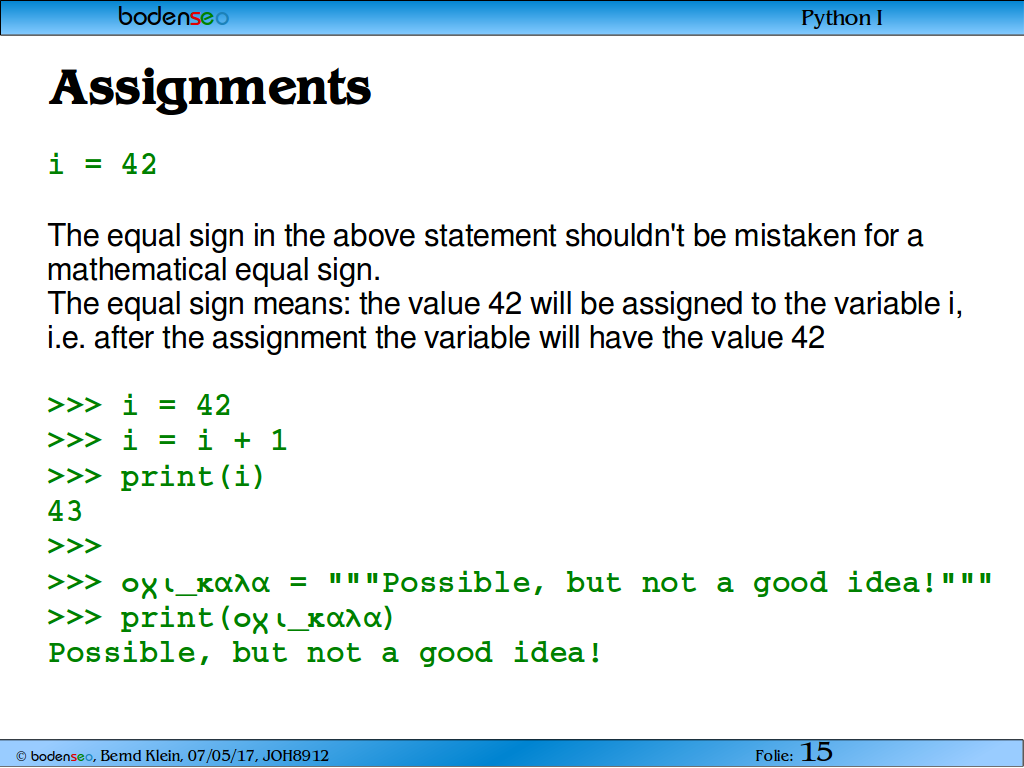
Task: Click the output value "43"
Action: coord(65,511)
